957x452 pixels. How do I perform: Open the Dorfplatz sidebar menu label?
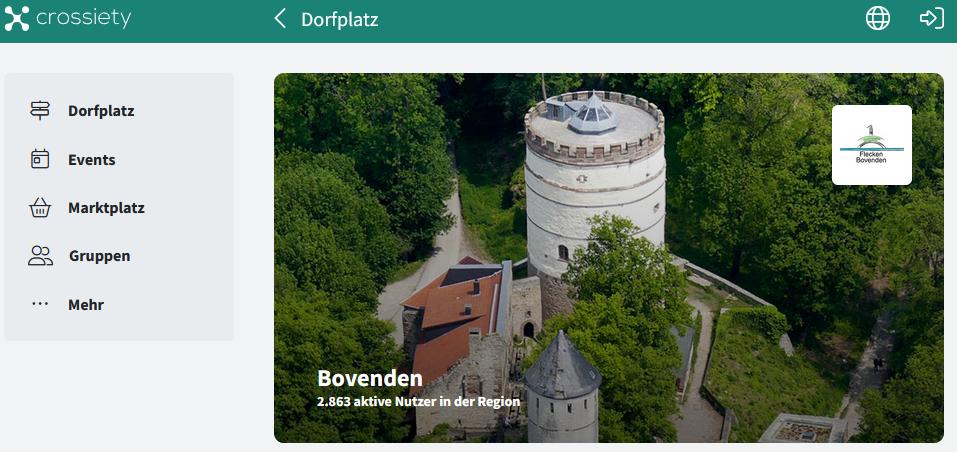pos(101,111)
